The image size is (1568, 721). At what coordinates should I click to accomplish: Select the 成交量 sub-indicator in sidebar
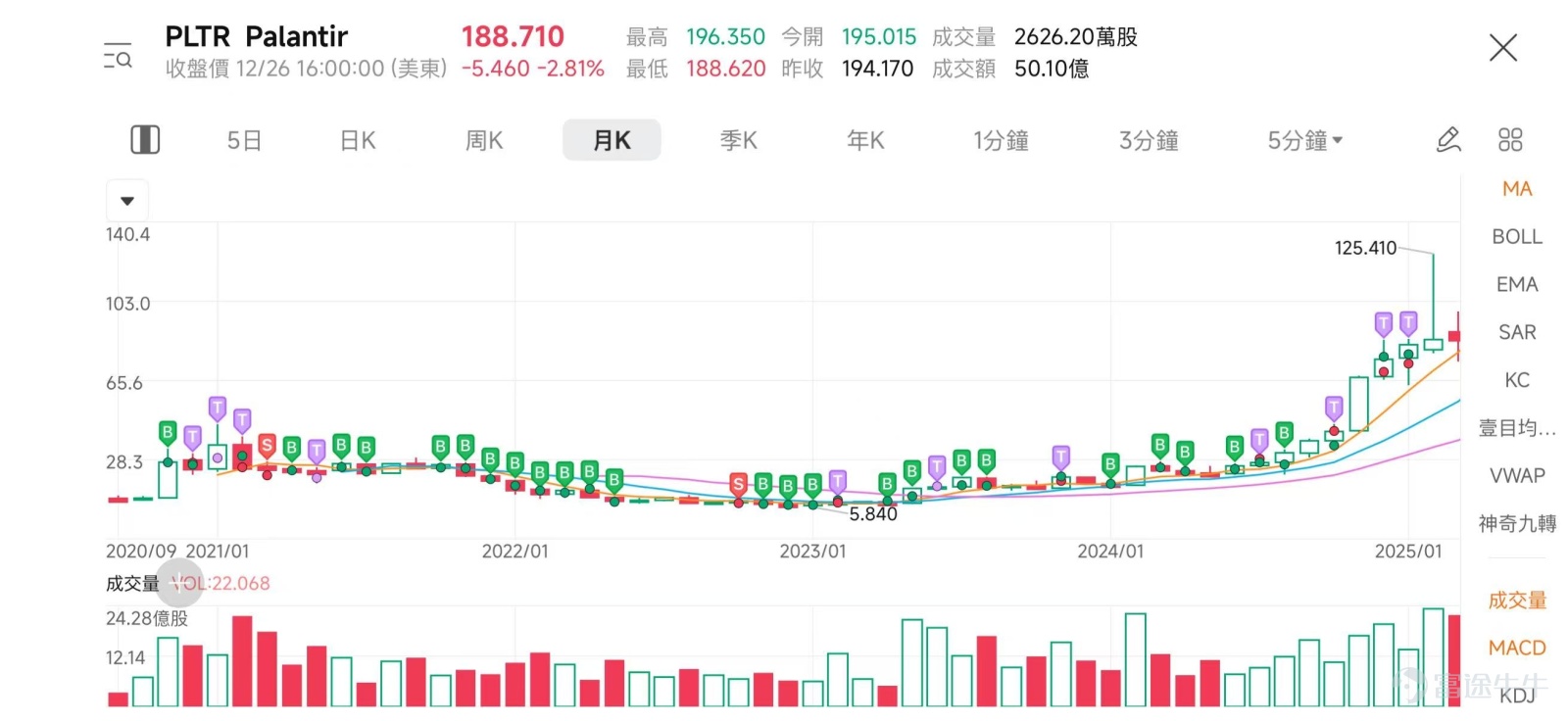[1517, 601]
